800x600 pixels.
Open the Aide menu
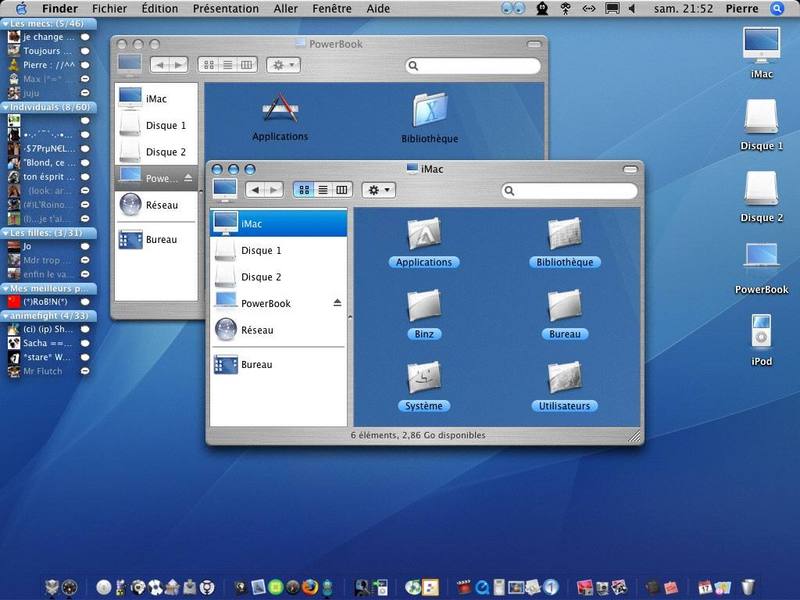point(378,9)
